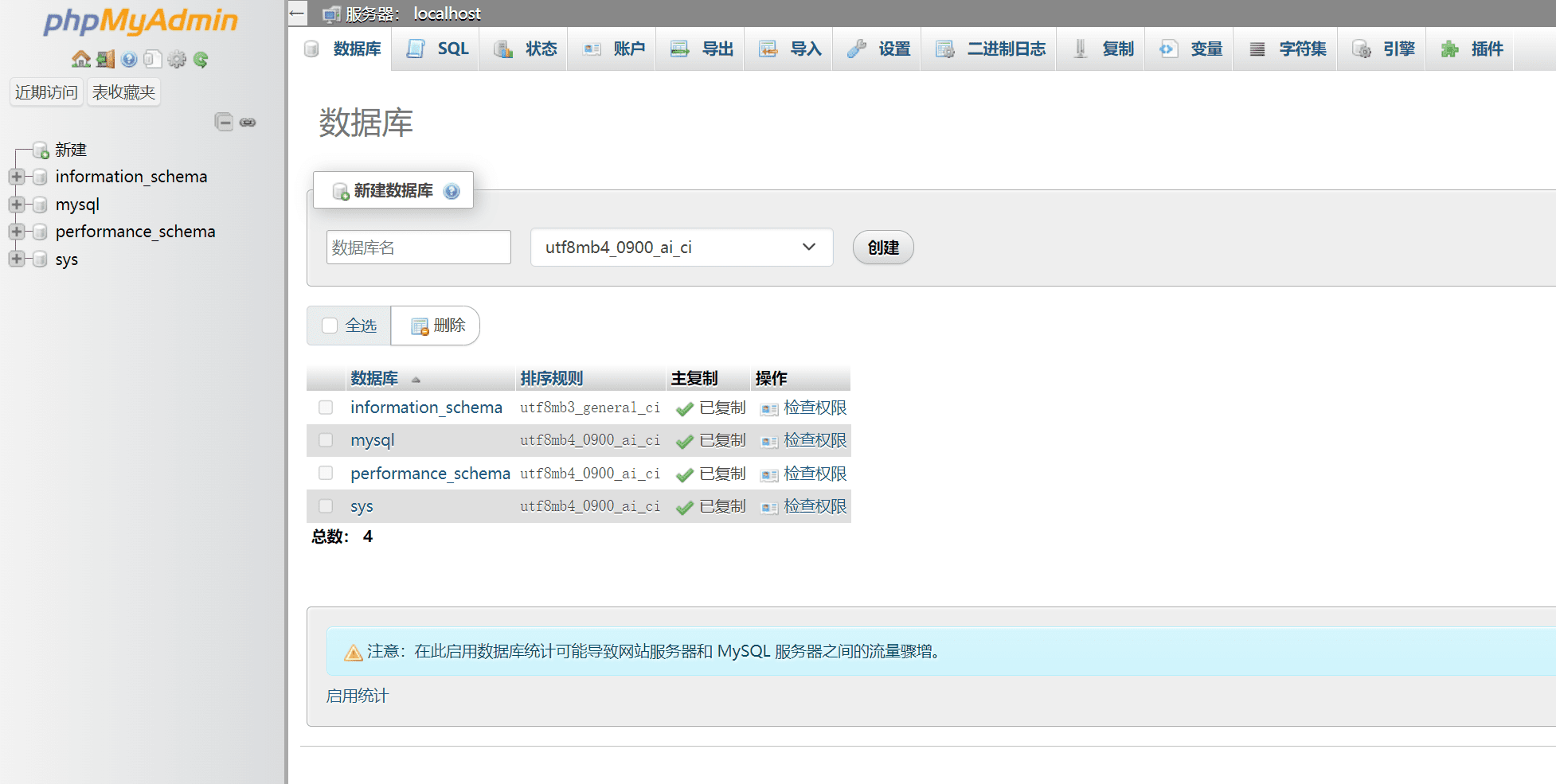Expand the performance_schema tree node
The height and width of the screenshot is (784, 1556).
pos(17,232)
